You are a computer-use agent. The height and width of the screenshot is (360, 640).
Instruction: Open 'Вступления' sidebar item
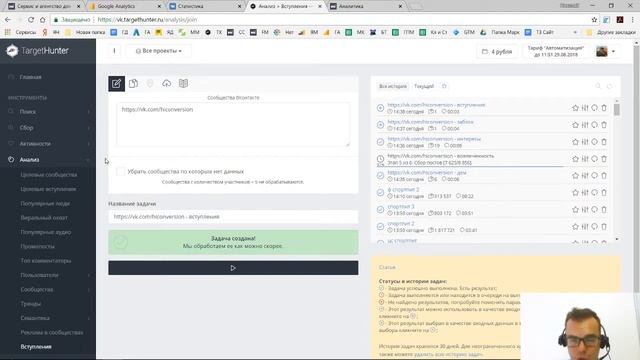(36, 347)
